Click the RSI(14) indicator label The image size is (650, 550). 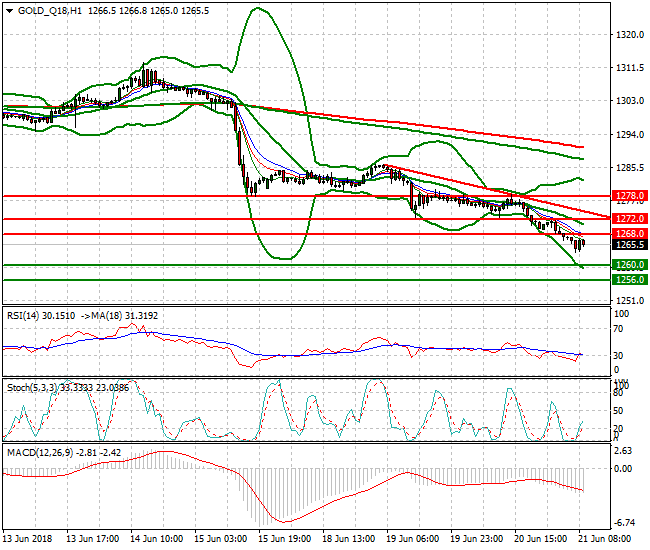(27, 315)
